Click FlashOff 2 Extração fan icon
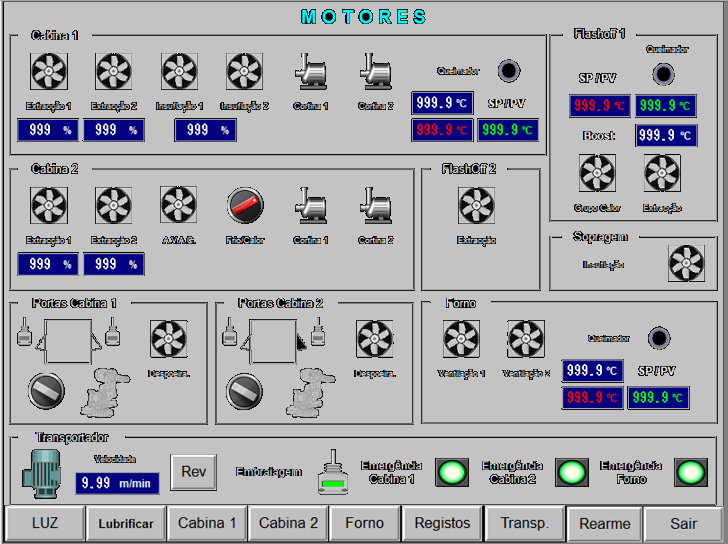Viewport: 728px width, 544px height. 476,207
